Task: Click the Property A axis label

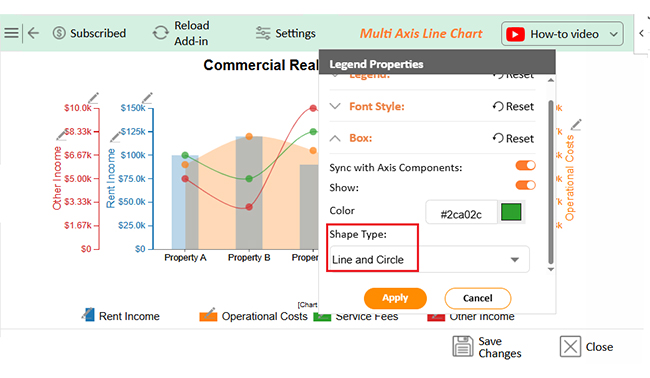Action: [x=185, y=257]
